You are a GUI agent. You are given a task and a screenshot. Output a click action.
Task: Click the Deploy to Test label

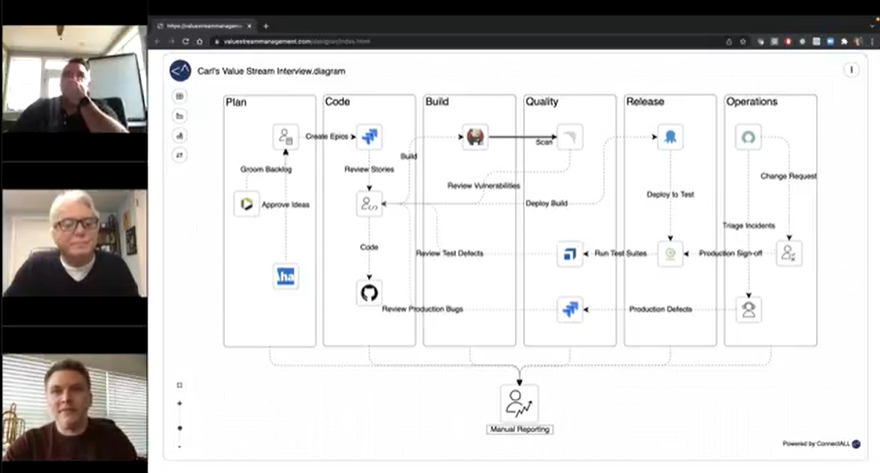tap(670, 194)
